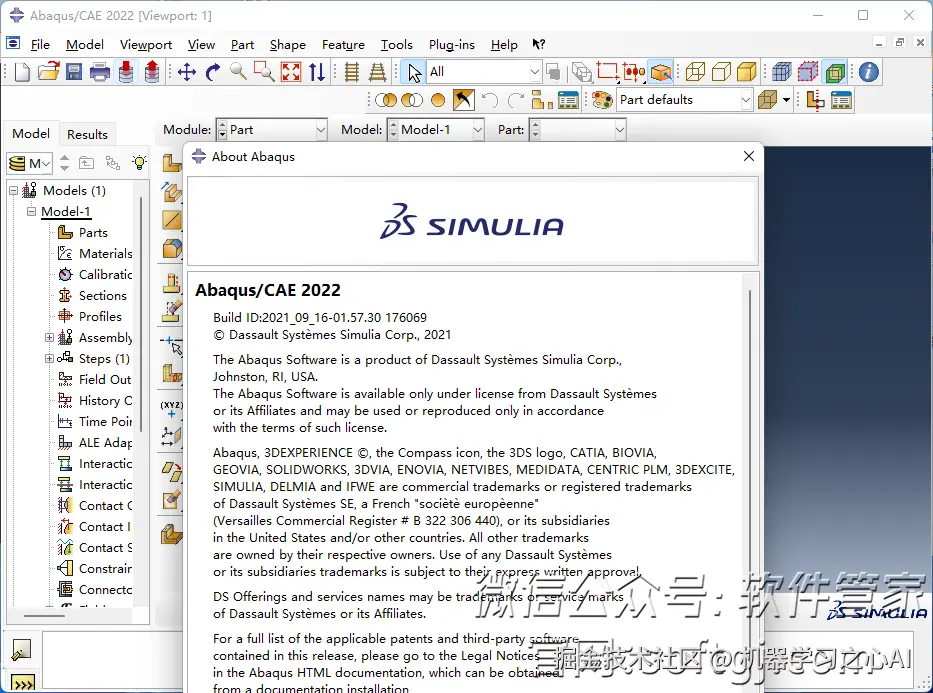This screenshot has height=693, width=933.
Task: Click the Cycle Views arrows icon
Action: click(x=317, y=72)
